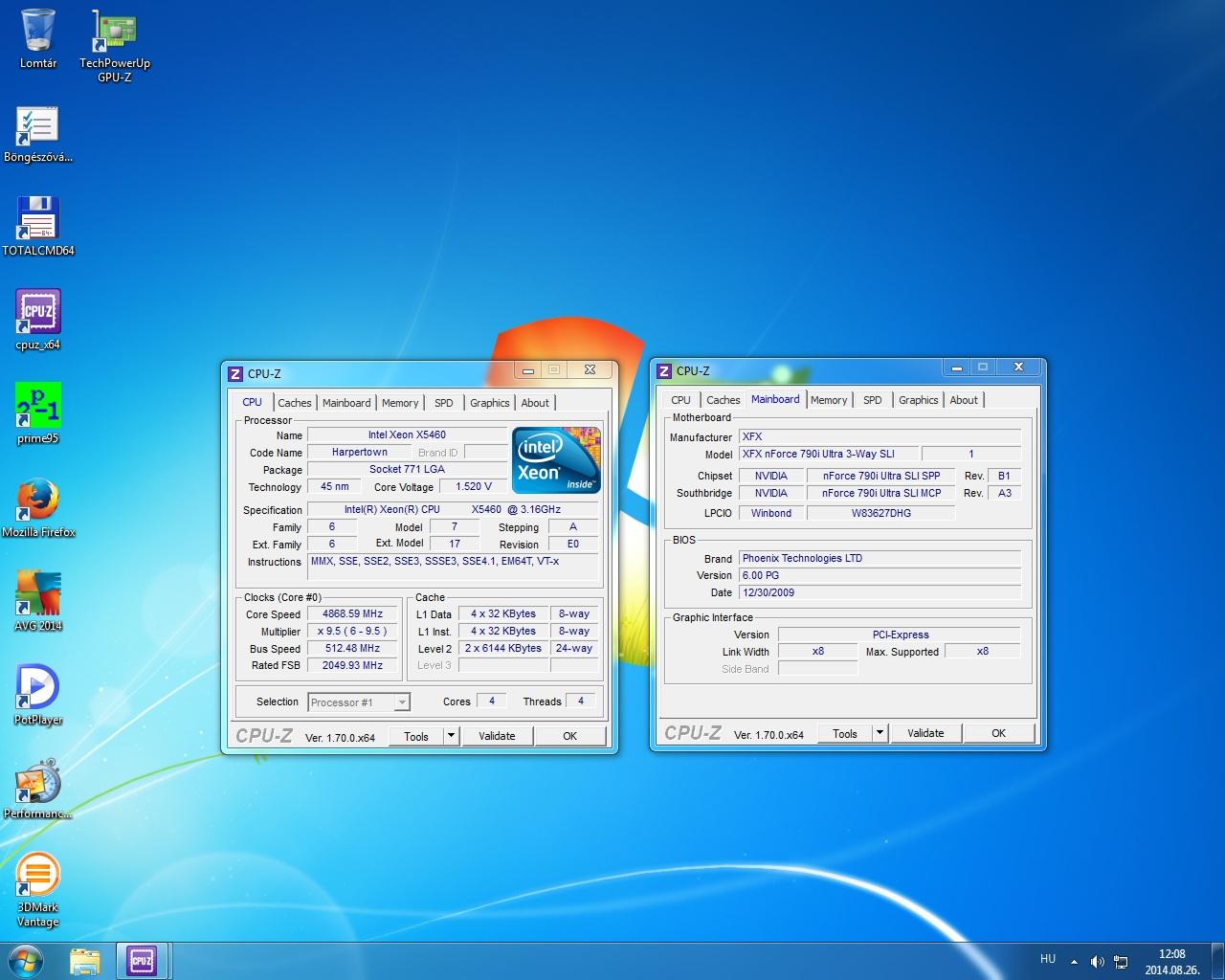Open Windows Explorer from the taskbar
The height and width of the screenshot is (980, 1225).
(x=85, y=960)
